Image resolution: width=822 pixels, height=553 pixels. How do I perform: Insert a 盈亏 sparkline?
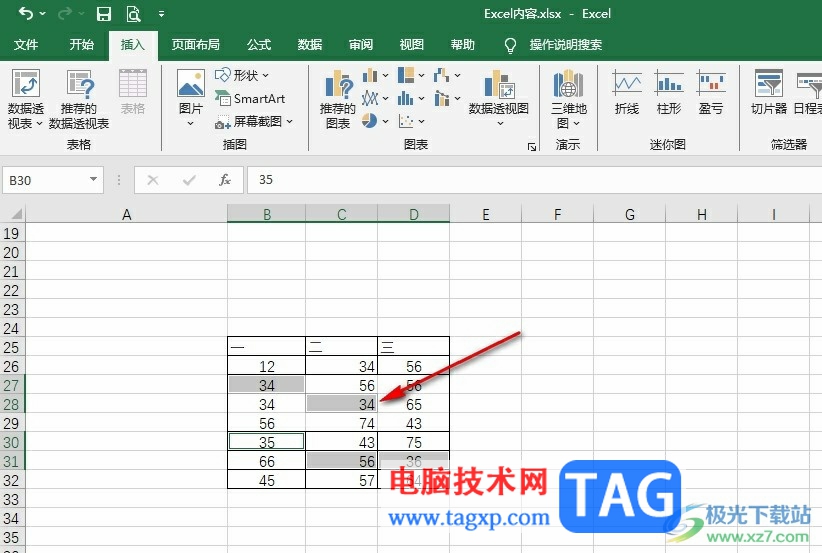coord(711,92)
